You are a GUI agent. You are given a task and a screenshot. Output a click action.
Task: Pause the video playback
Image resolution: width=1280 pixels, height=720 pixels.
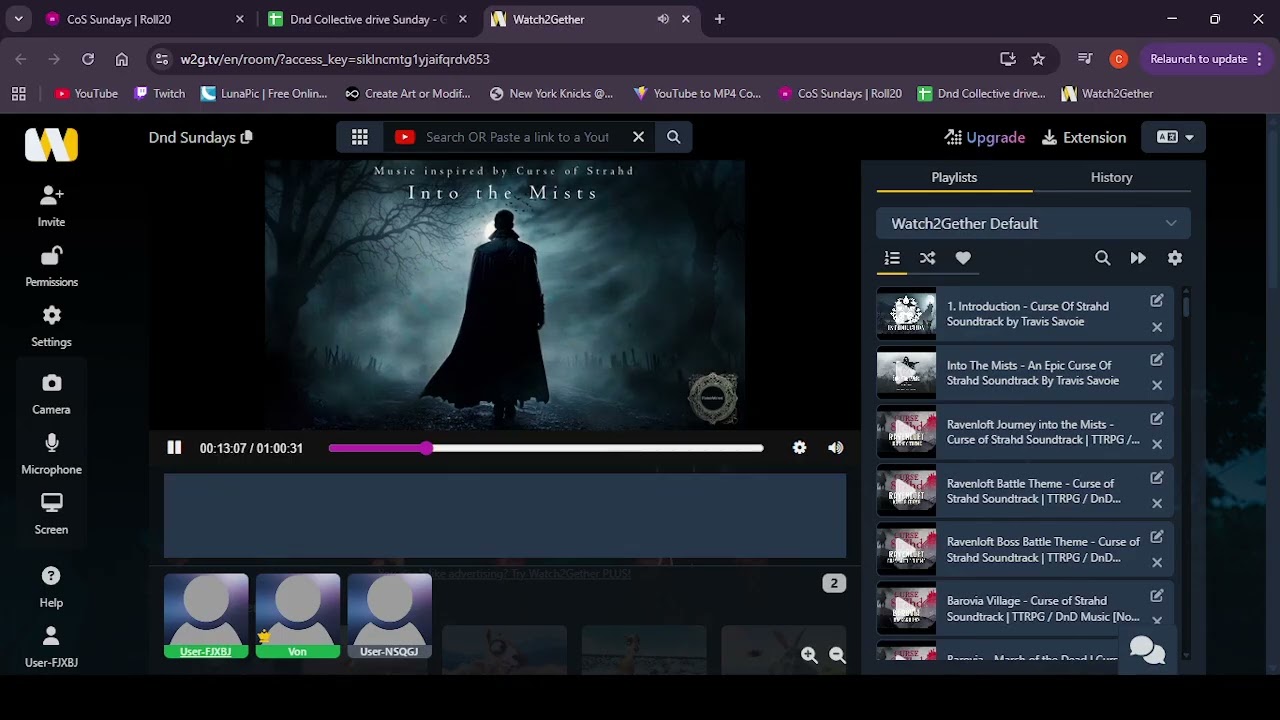pos(174,448)
